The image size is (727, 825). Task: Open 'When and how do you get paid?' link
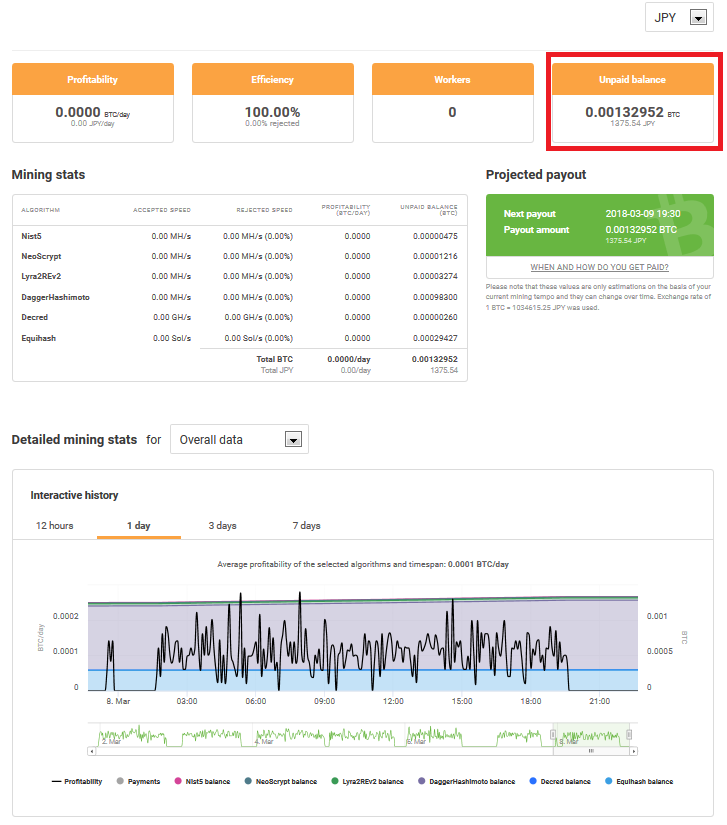pos(599,267)
